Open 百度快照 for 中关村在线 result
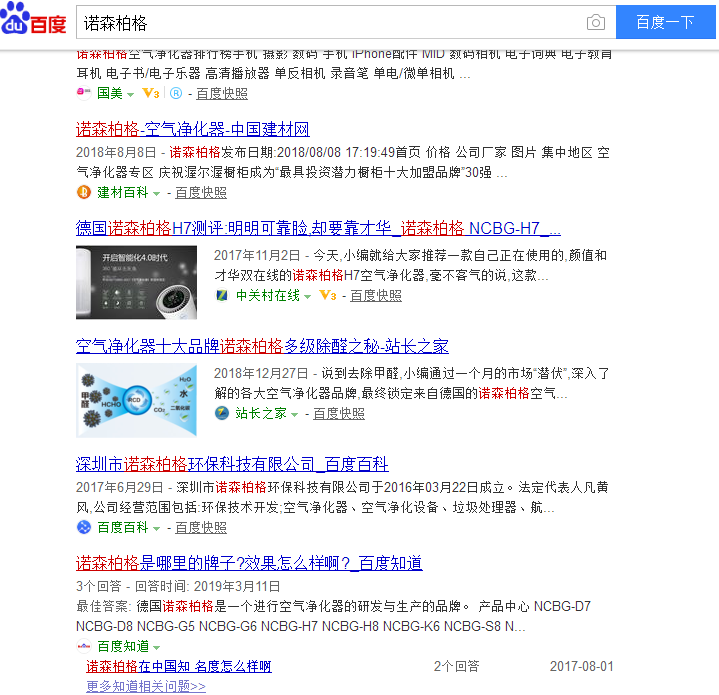Viewport: 719px width, 695px height. click(376, 296)
